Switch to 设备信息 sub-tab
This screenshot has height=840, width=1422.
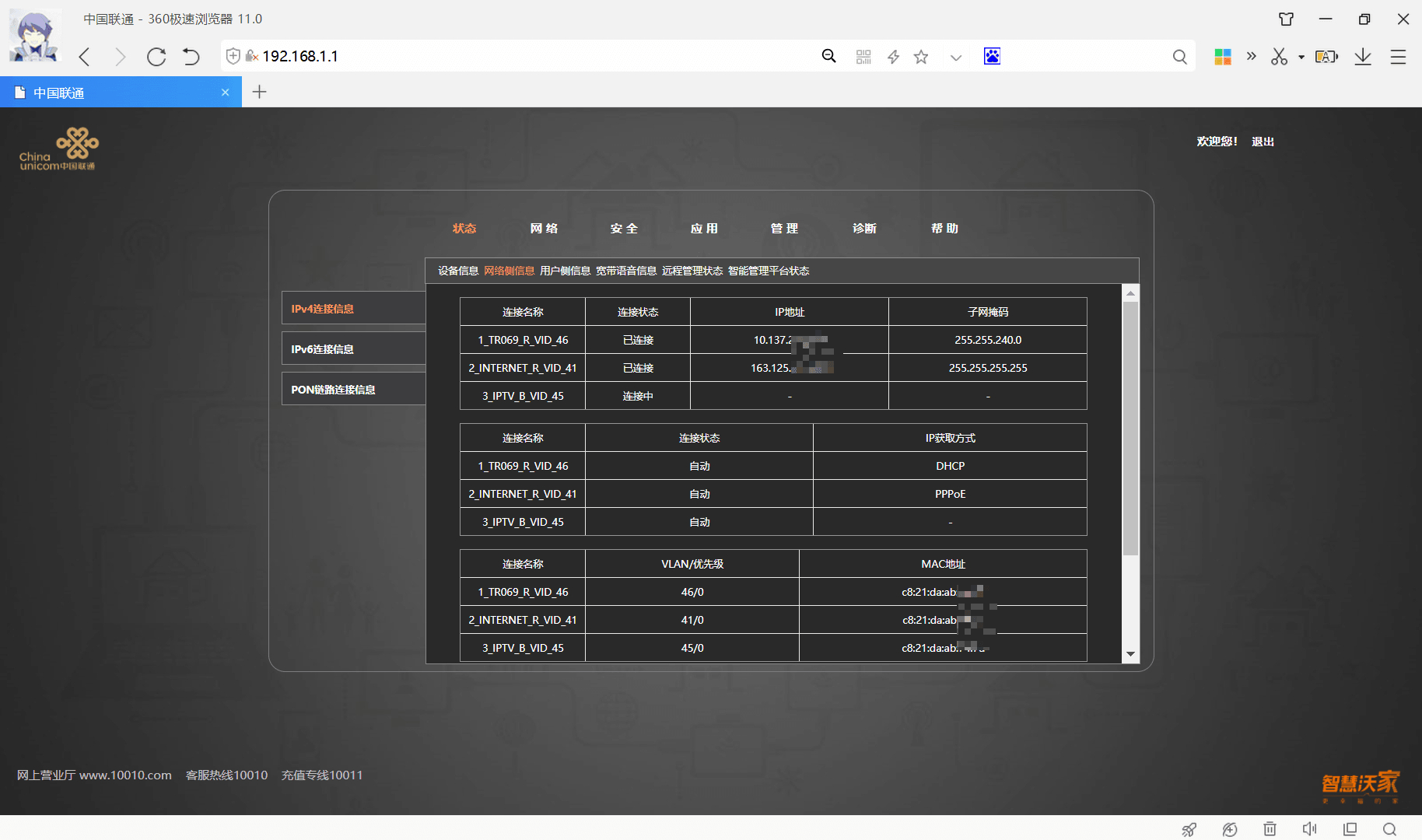point(458,271)
